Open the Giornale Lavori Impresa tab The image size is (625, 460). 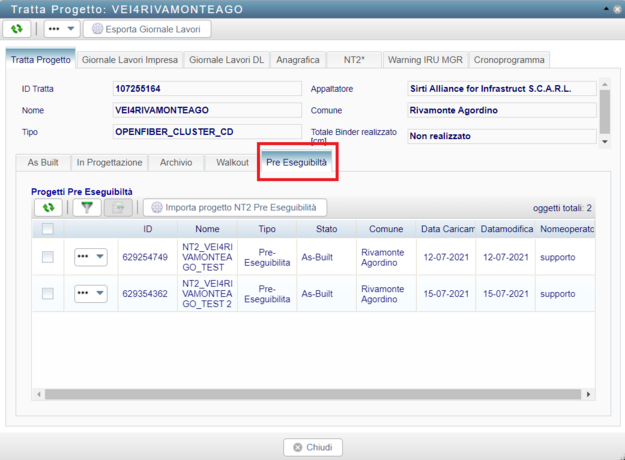[x=130, y=60]
